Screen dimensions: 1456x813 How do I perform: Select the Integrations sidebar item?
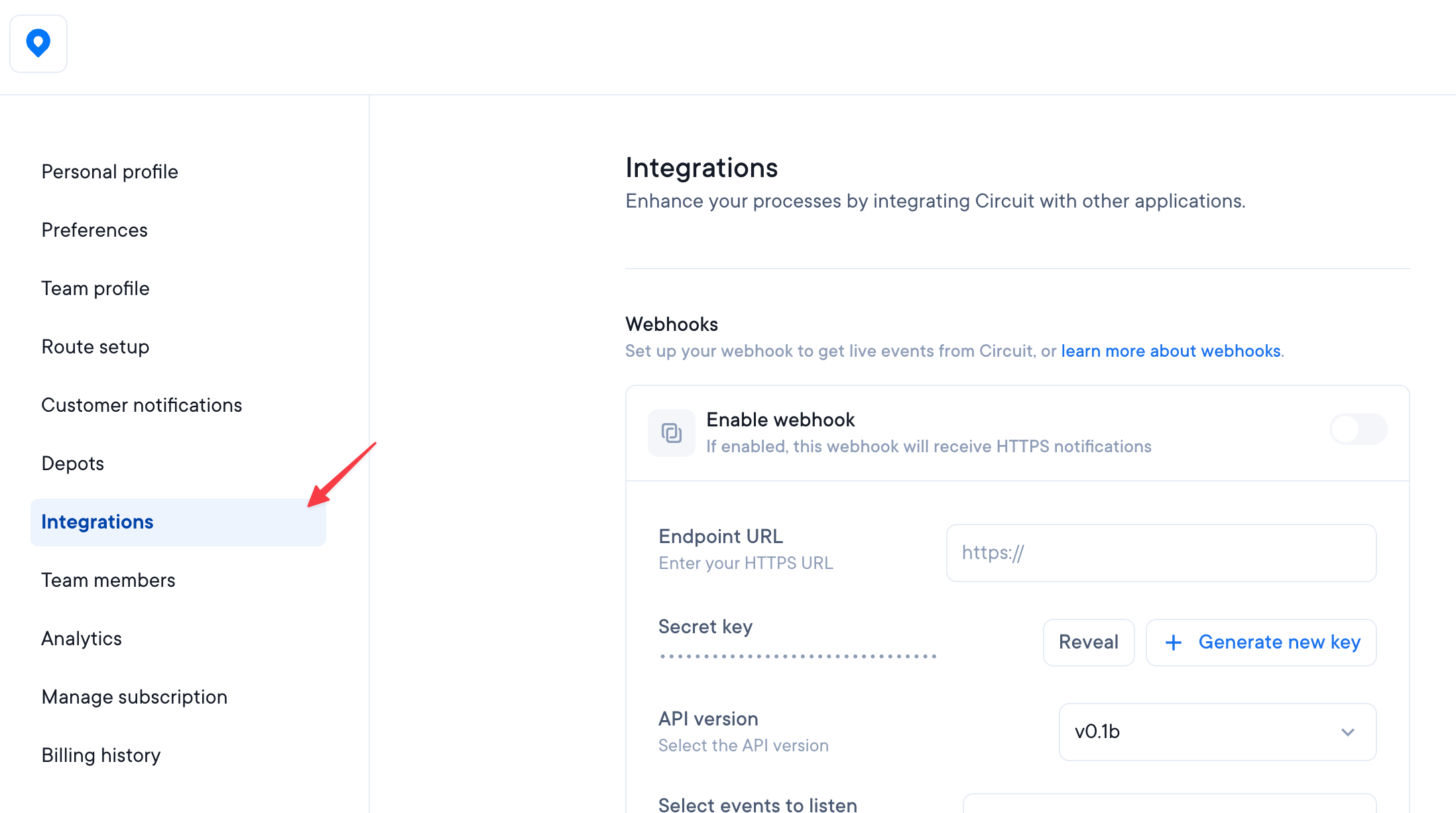pos(97,522)
